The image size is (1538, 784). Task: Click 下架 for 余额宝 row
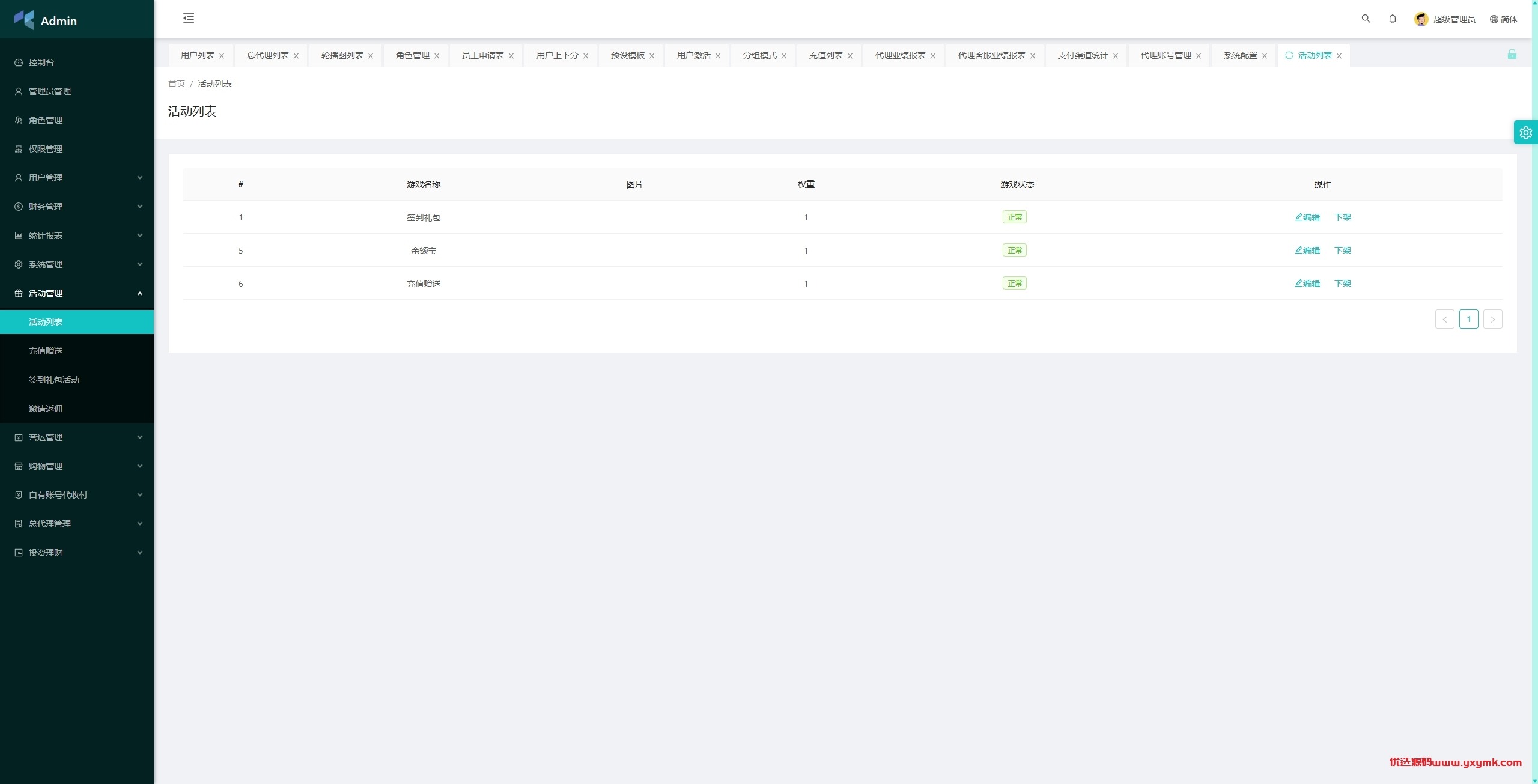(1342, 251)
